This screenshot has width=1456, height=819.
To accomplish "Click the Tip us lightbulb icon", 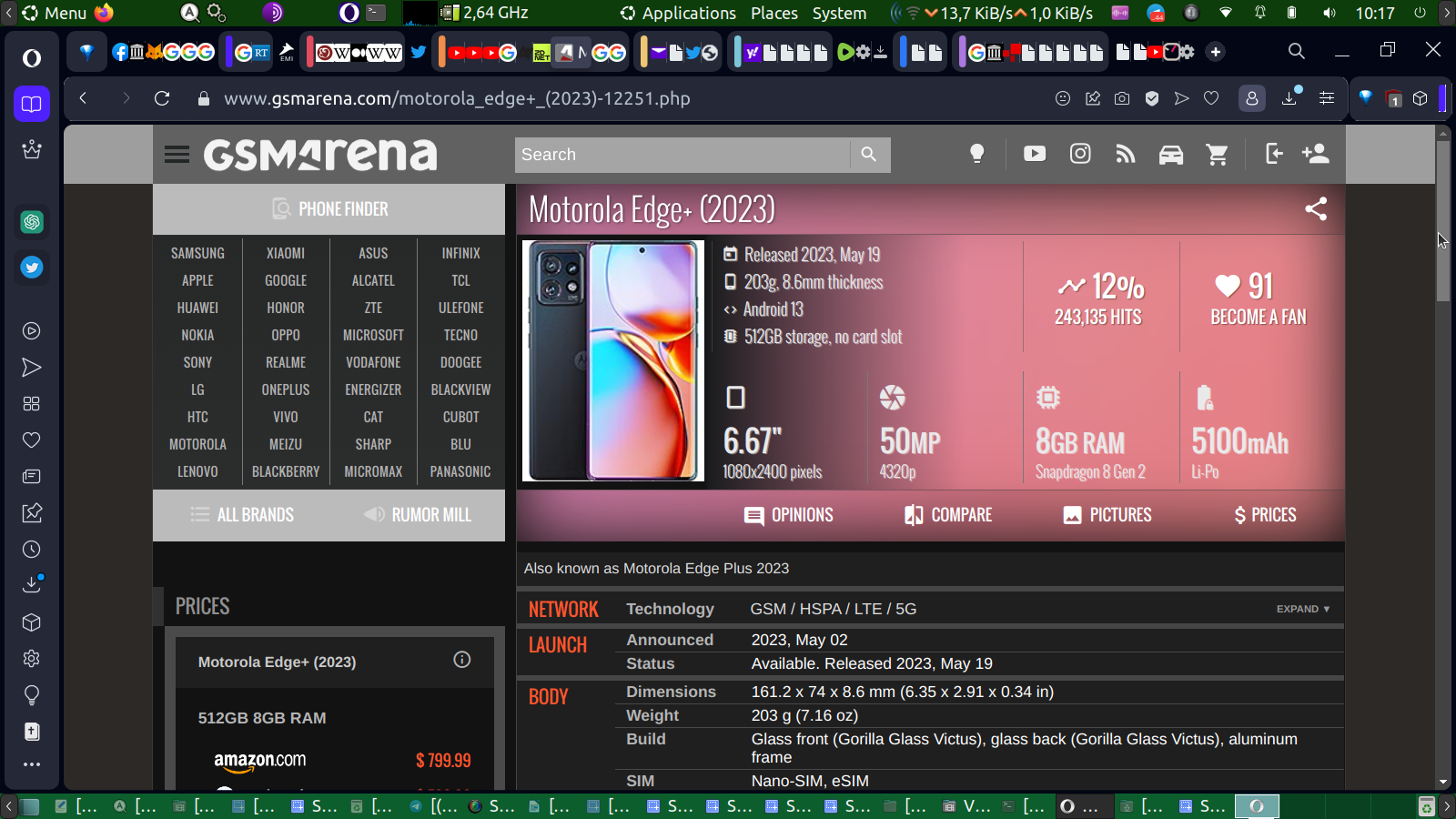I will click(977, 154).
